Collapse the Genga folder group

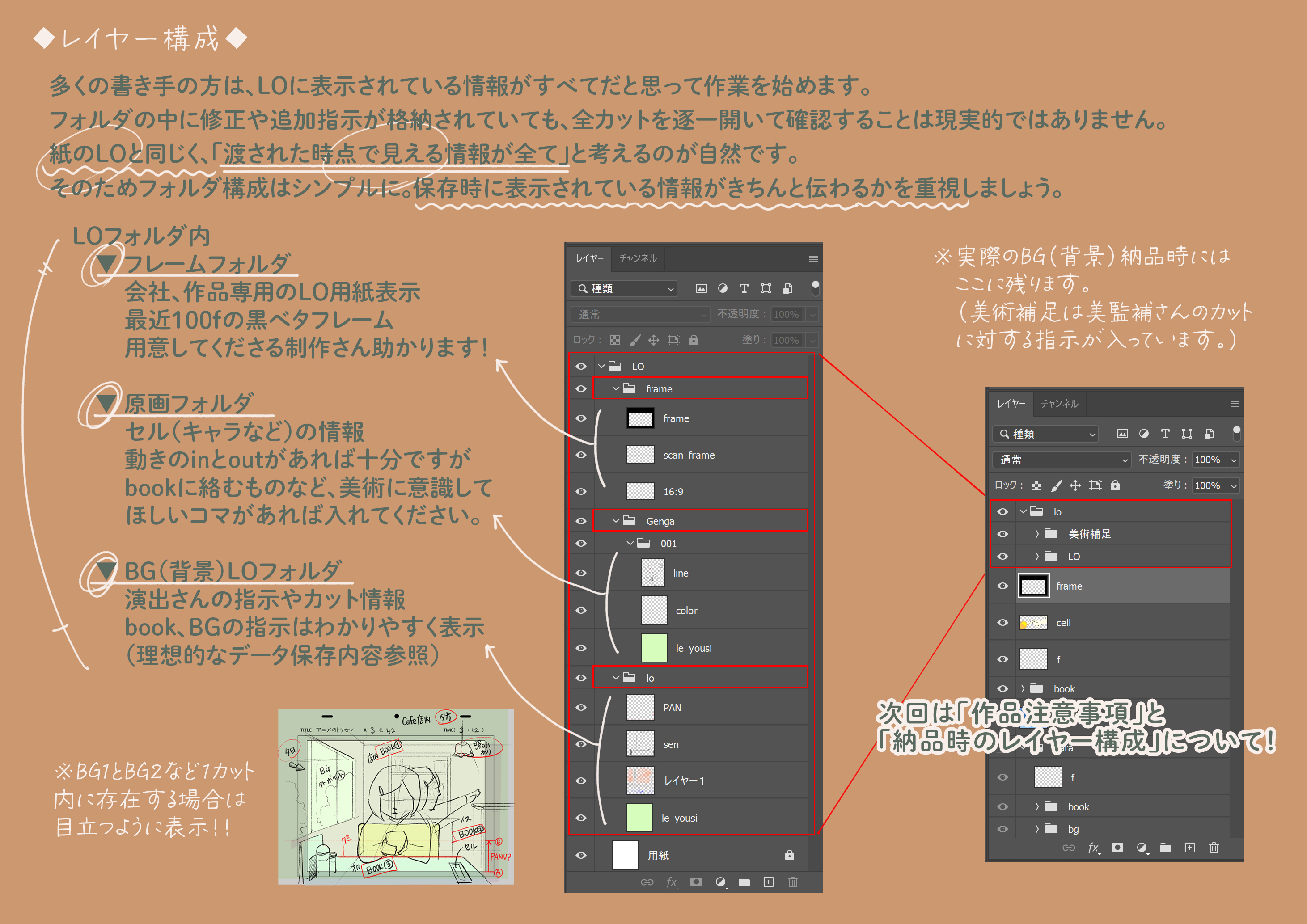tap(615, 521)
